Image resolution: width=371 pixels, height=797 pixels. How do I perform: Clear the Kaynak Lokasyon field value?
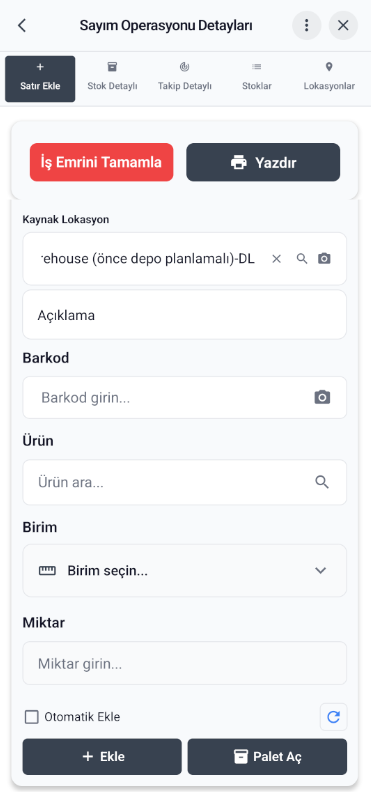(276, 259)
